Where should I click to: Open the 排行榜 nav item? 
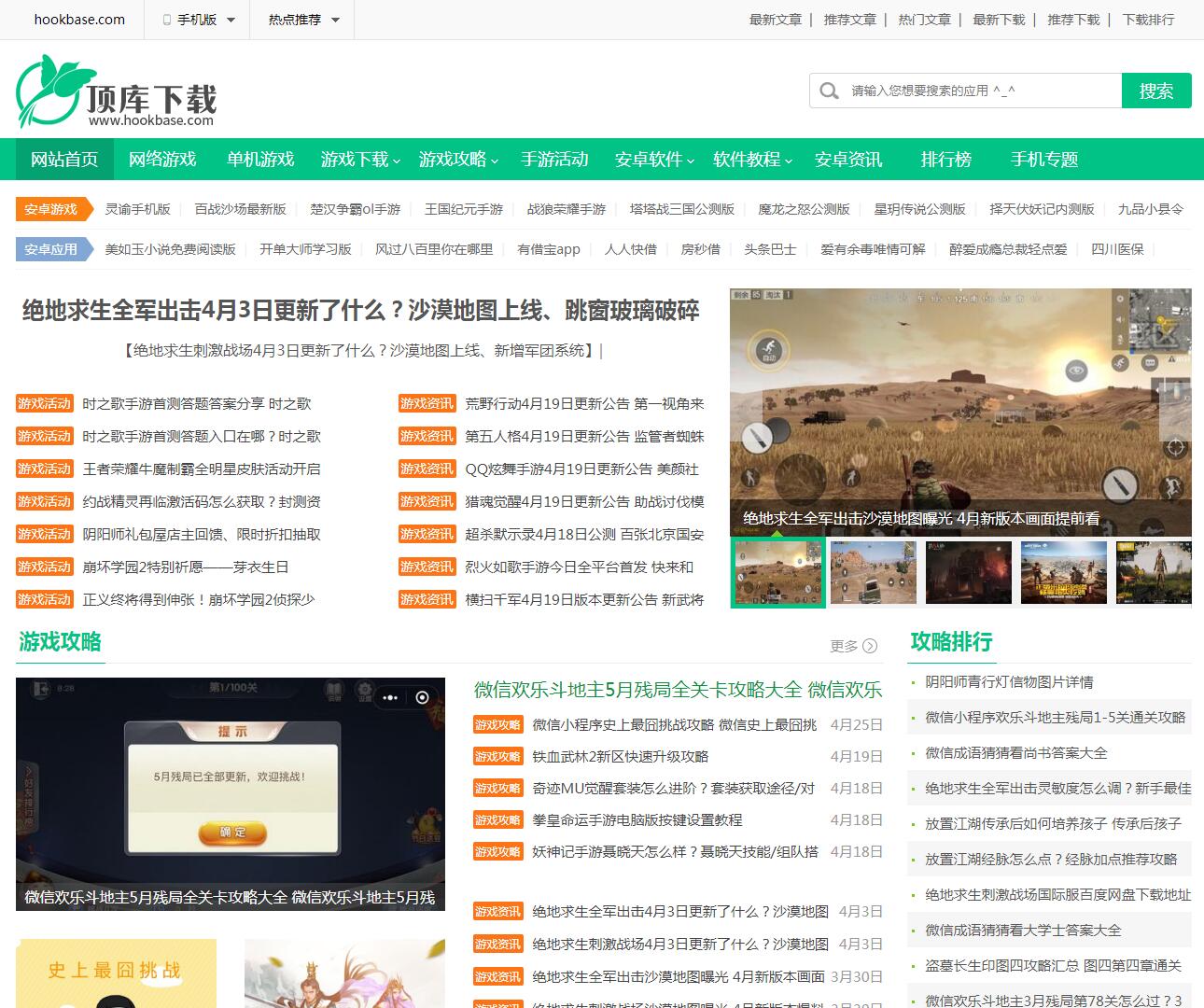pos(946,160)
